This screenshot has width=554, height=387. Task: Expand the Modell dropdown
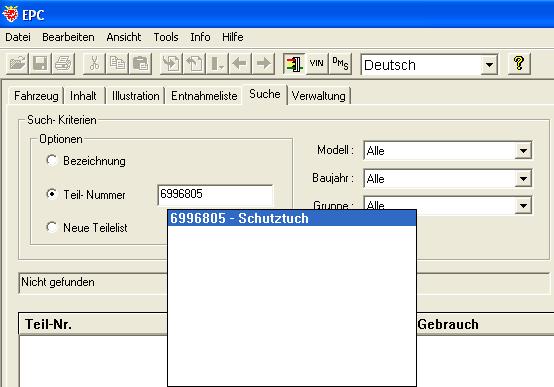(x=523, y=151)
